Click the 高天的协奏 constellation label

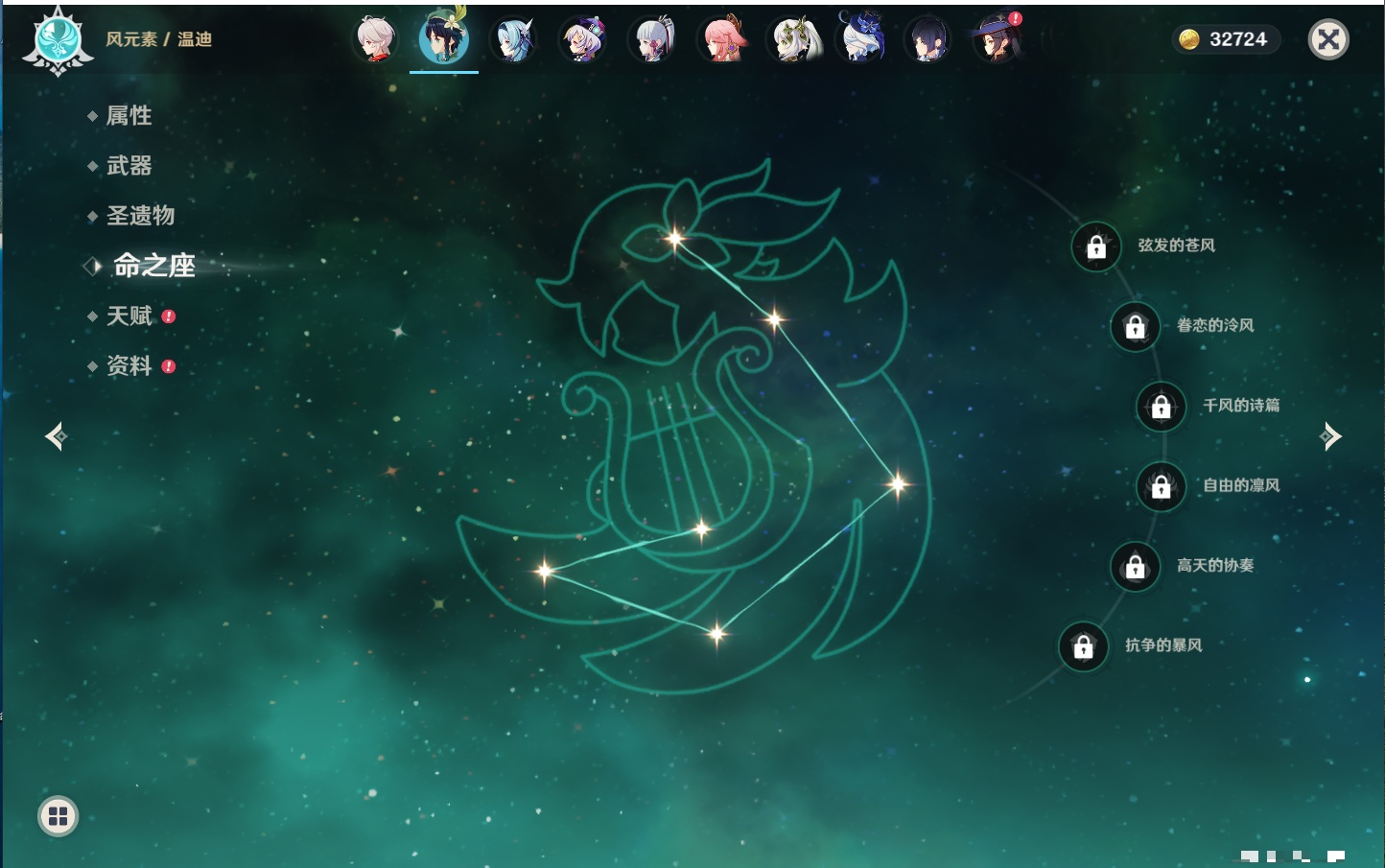point(1216,565)
